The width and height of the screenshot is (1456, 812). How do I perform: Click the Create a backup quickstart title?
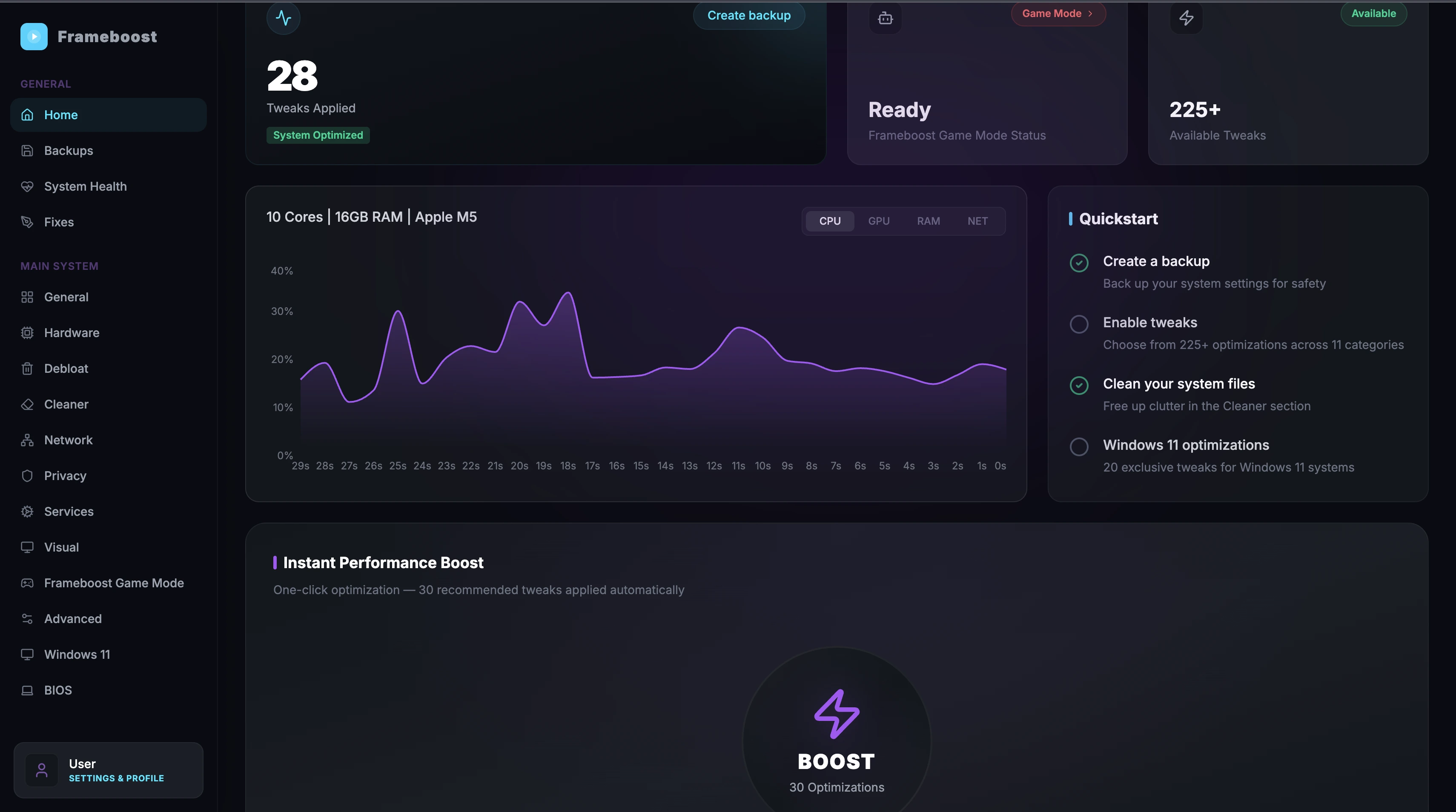click(1156, 262)
